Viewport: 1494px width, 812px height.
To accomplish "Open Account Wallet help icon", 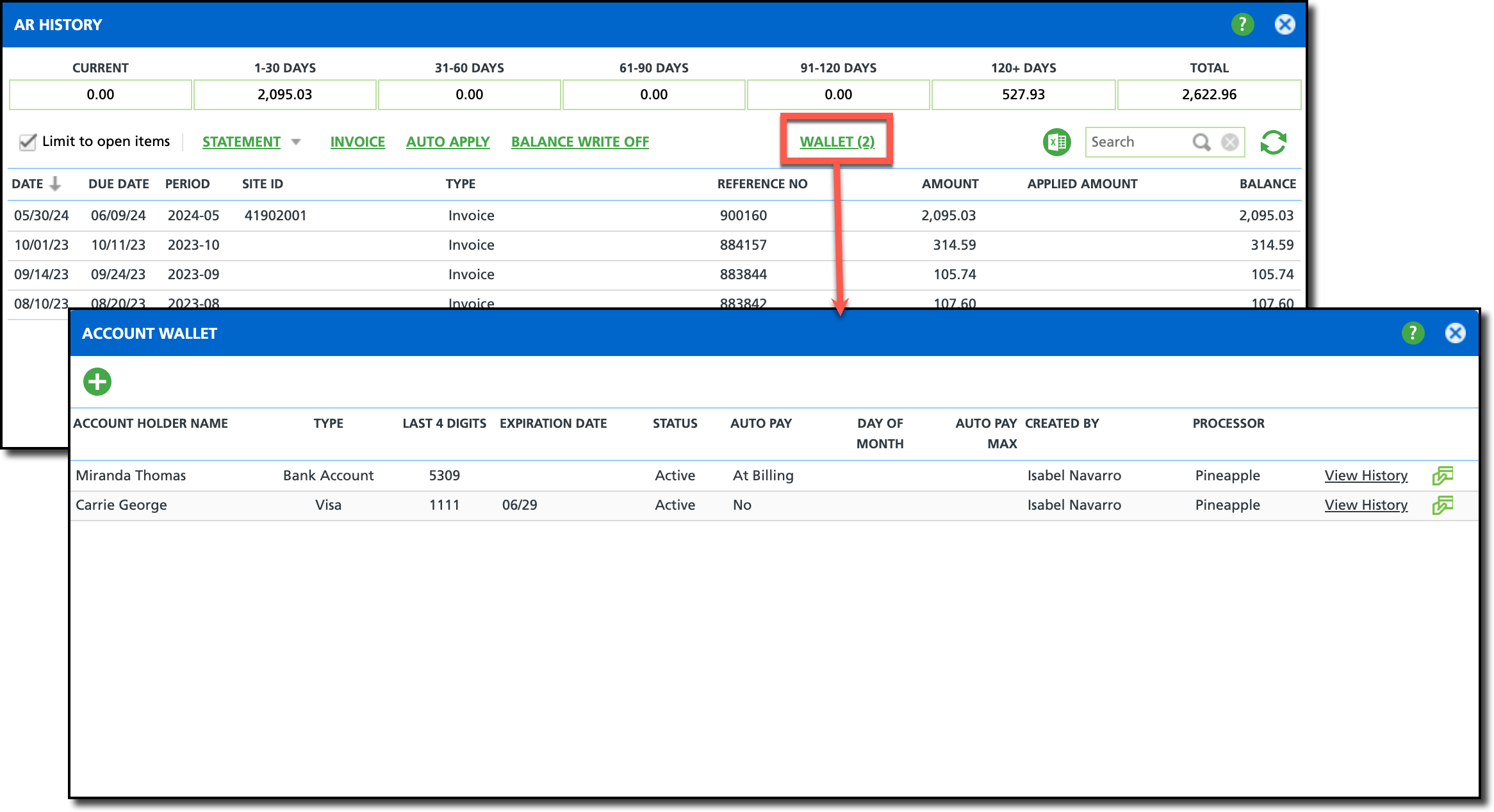I will point(1413,333).
